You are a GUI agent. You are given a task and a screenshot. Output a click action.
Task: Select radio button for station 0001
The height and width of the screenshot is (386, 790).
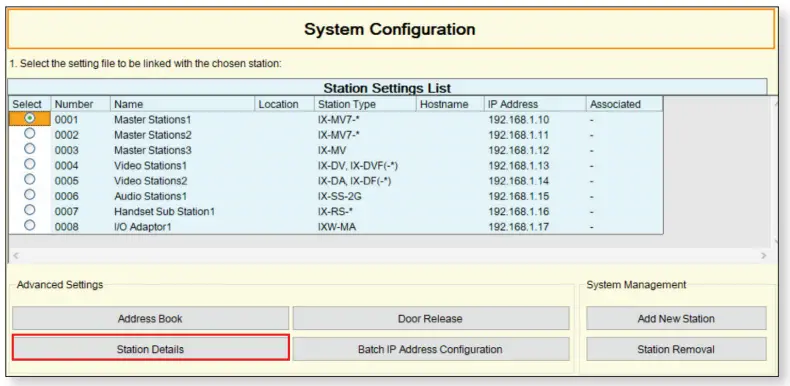[30, 118]
